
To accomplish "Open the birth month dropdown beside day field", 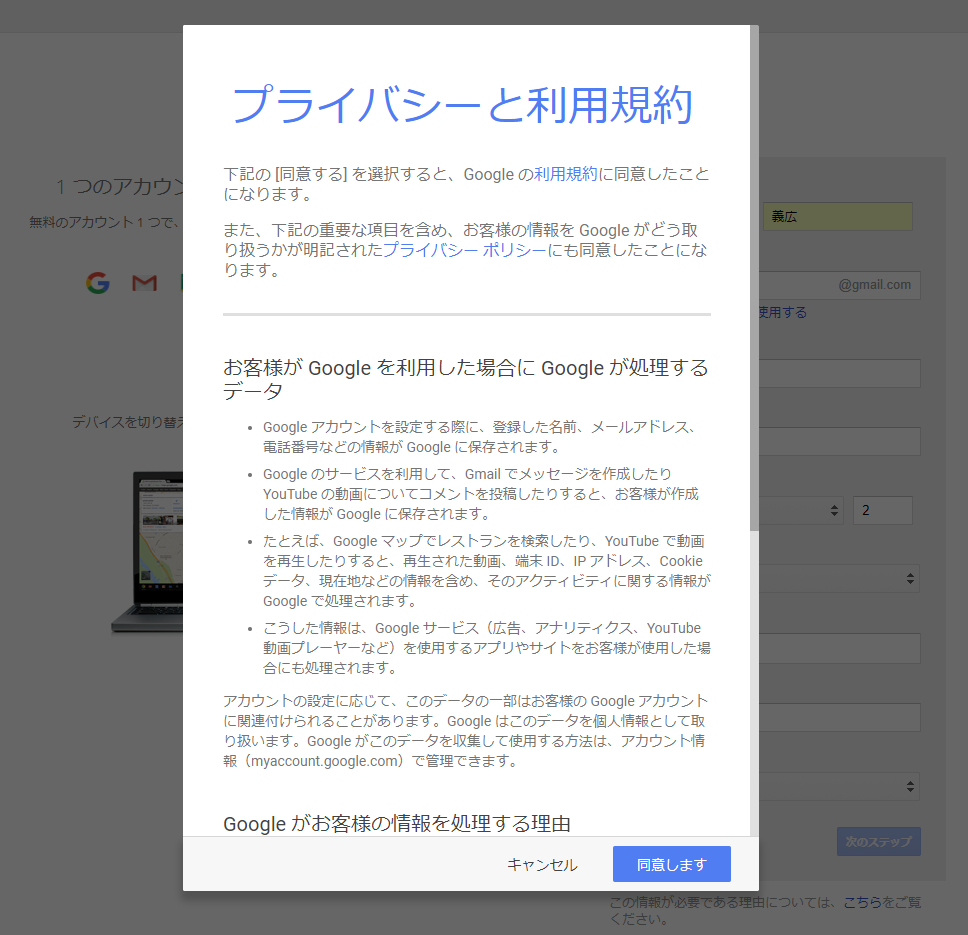I will [x=801, y=510].
